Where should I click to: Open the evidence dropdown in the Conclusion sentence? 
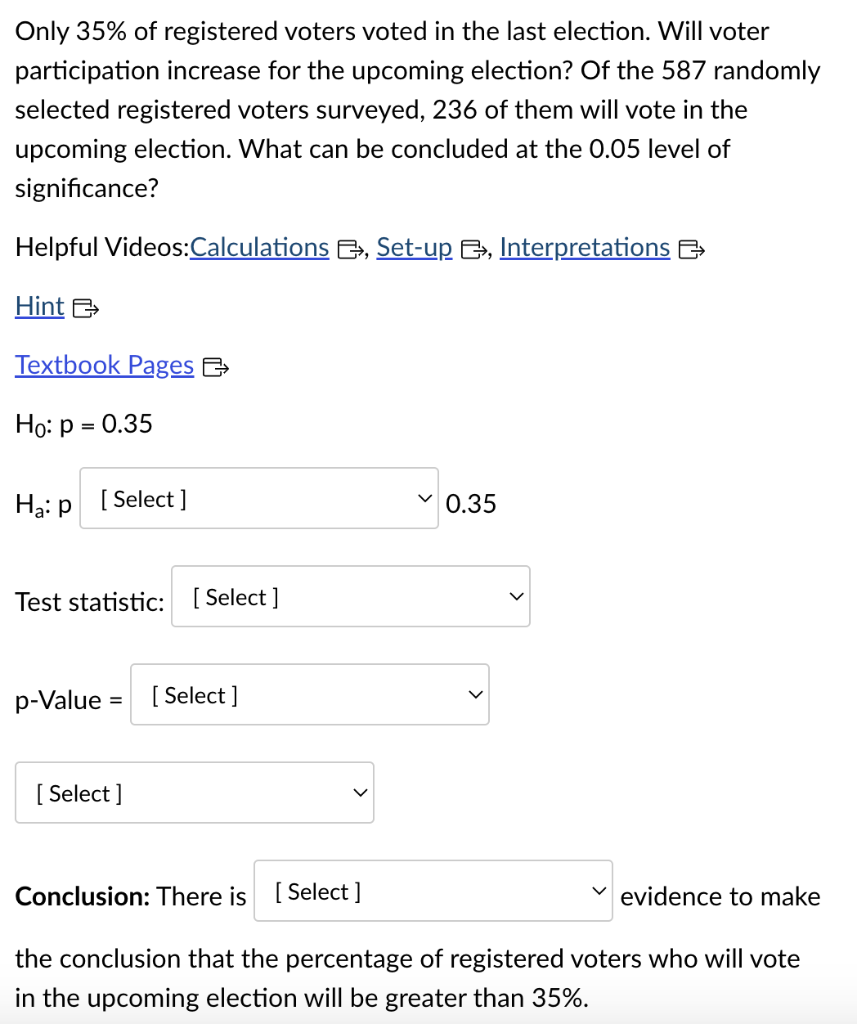(x=432, y=890)
